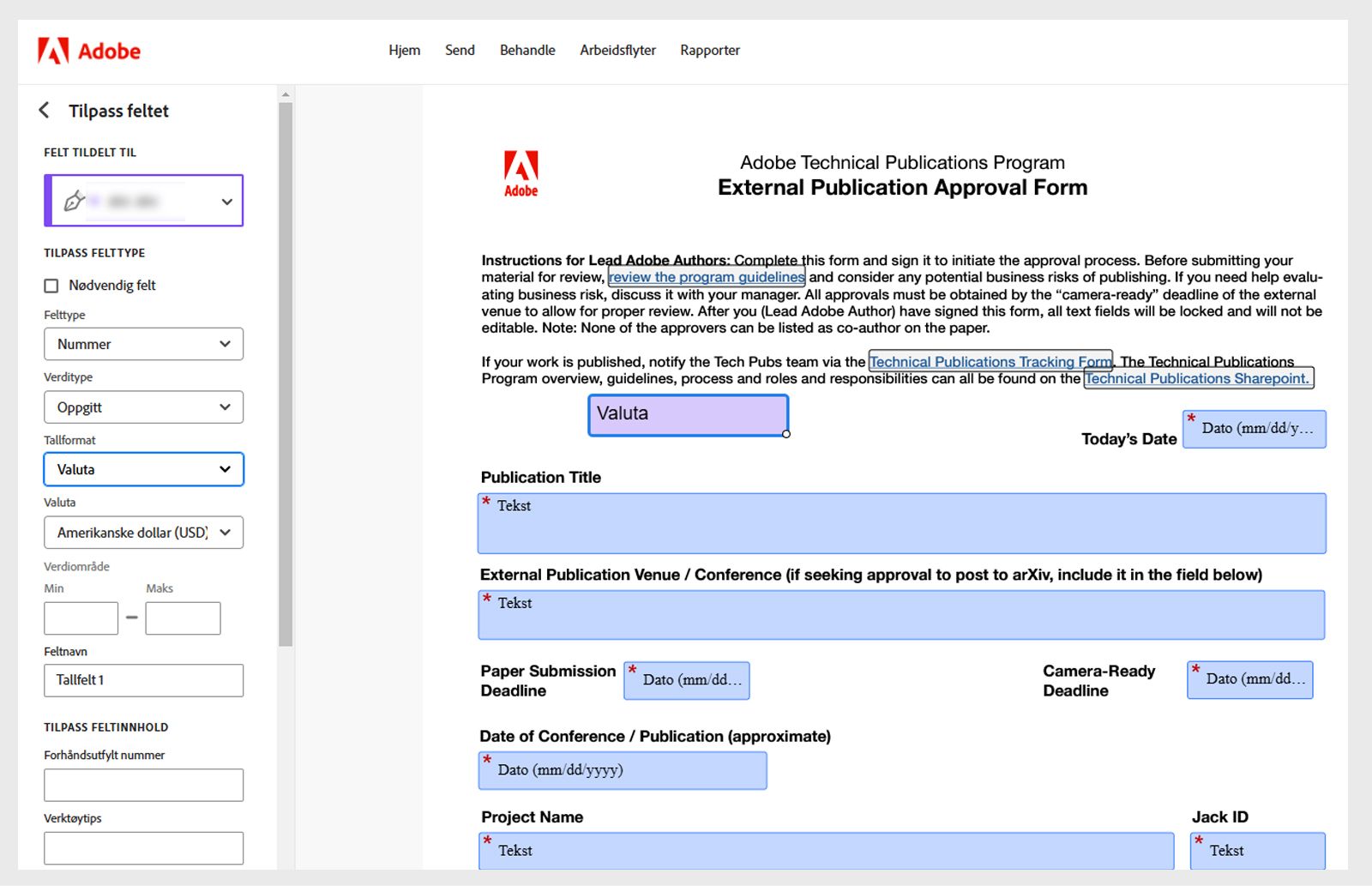Click the scrollbar up arrow in left panel
This screenshot has width=1372, height=886.
tap(286, 94)
